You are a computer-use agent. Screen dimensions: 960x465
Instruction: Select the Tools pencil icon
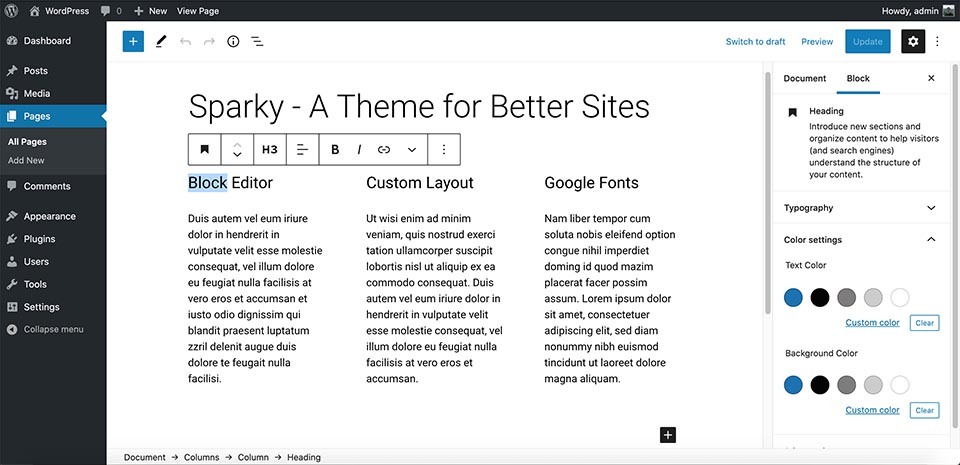pos(161,42)
